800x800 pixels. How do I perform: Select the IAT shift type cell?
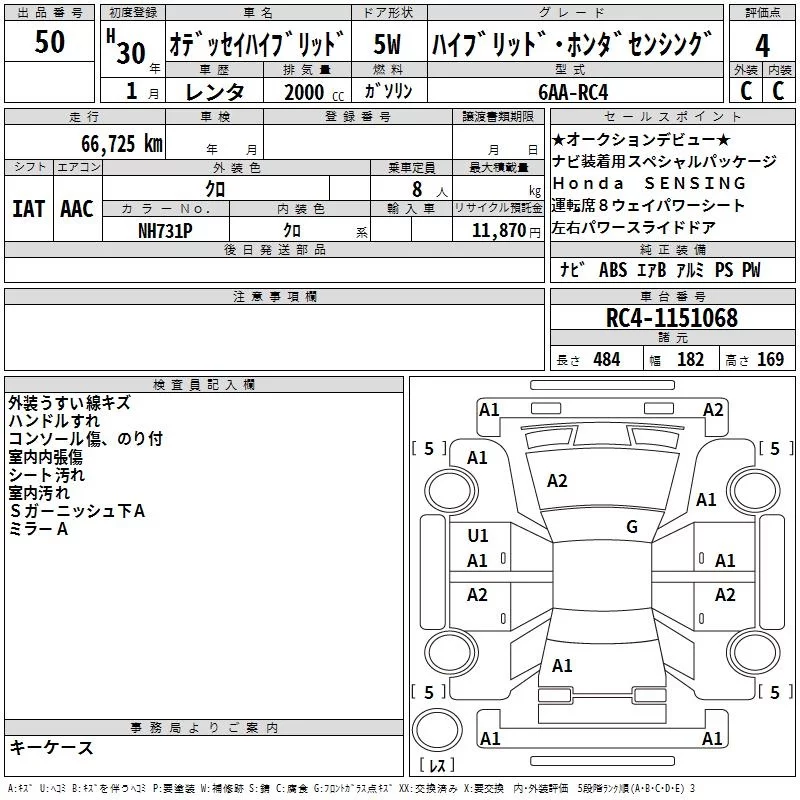28,209
